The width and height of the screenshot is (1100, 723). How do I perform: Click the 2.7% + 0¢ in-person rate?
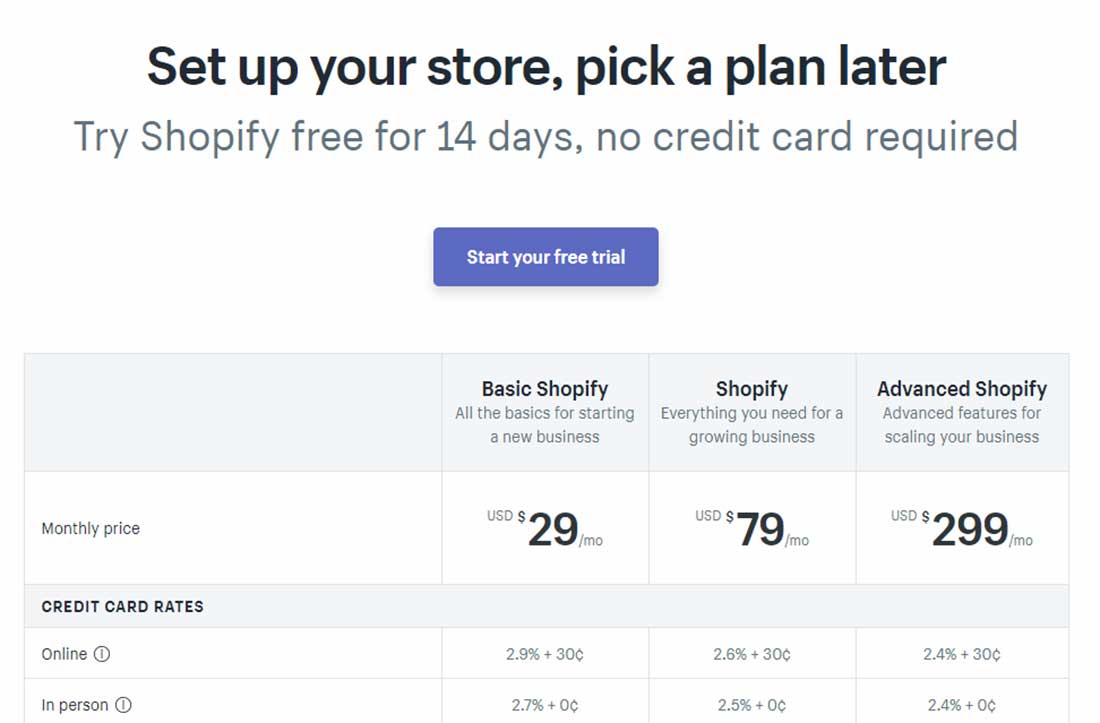(x=545, y=705)
